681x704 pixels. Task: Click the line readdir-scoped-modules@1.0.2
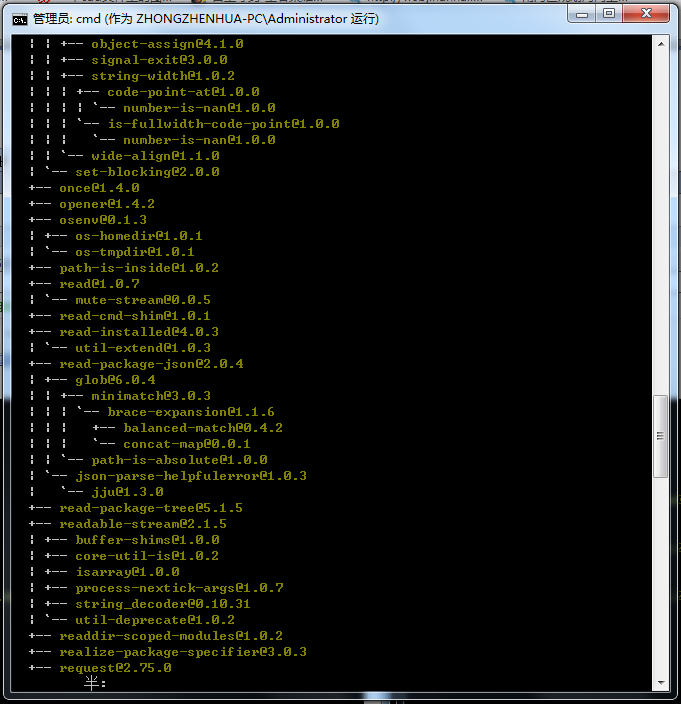point(171,636)
